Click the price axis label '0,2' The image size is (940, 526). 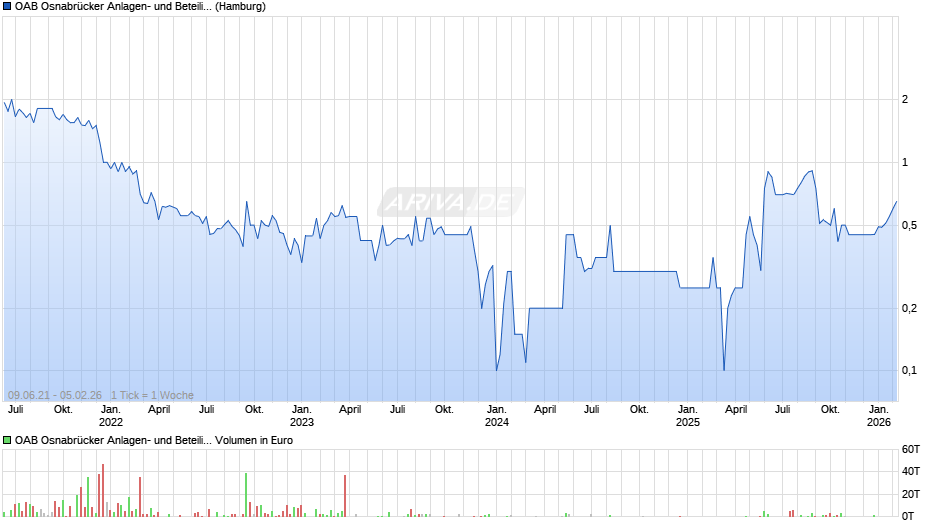point(909,308)
